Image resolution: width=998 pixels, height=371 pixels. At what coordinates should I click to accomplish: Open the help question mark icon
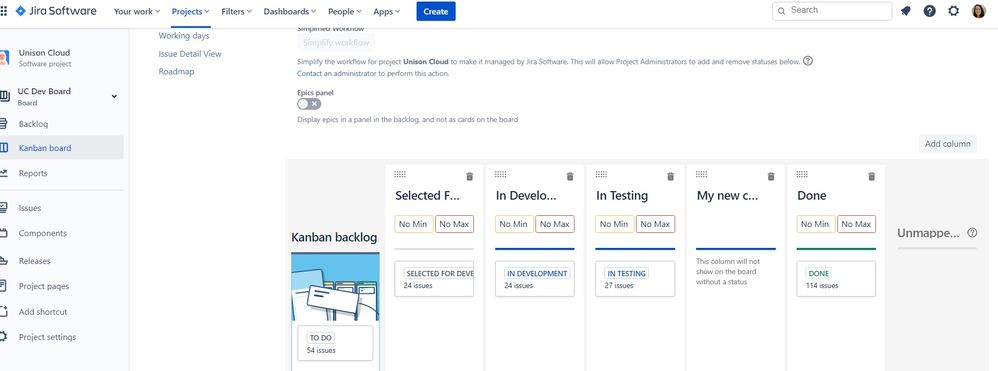[930, 11]
